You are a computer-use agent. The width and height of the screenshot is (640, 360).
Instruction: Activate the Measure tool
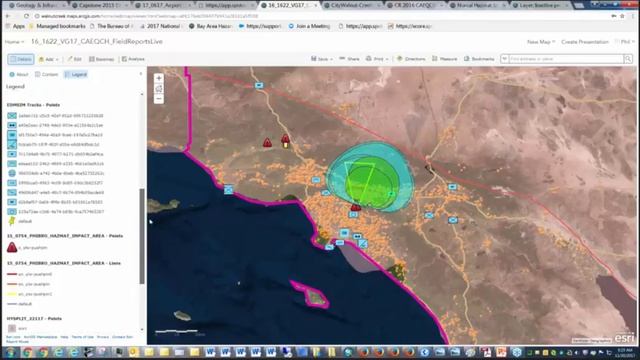[444, 59]
